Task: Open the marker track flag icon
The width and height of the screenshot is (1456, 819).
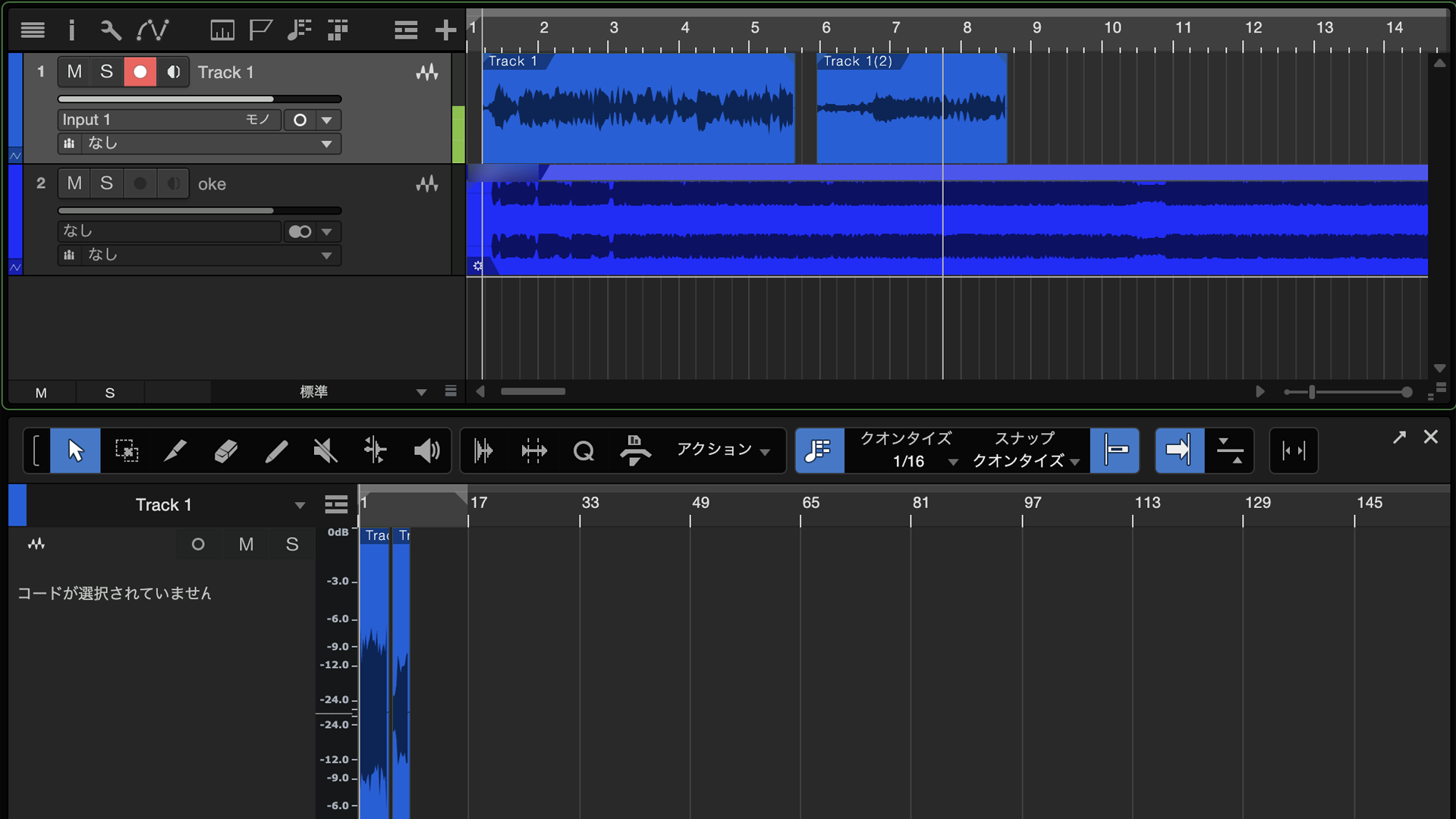Action: tap(261, 30)
